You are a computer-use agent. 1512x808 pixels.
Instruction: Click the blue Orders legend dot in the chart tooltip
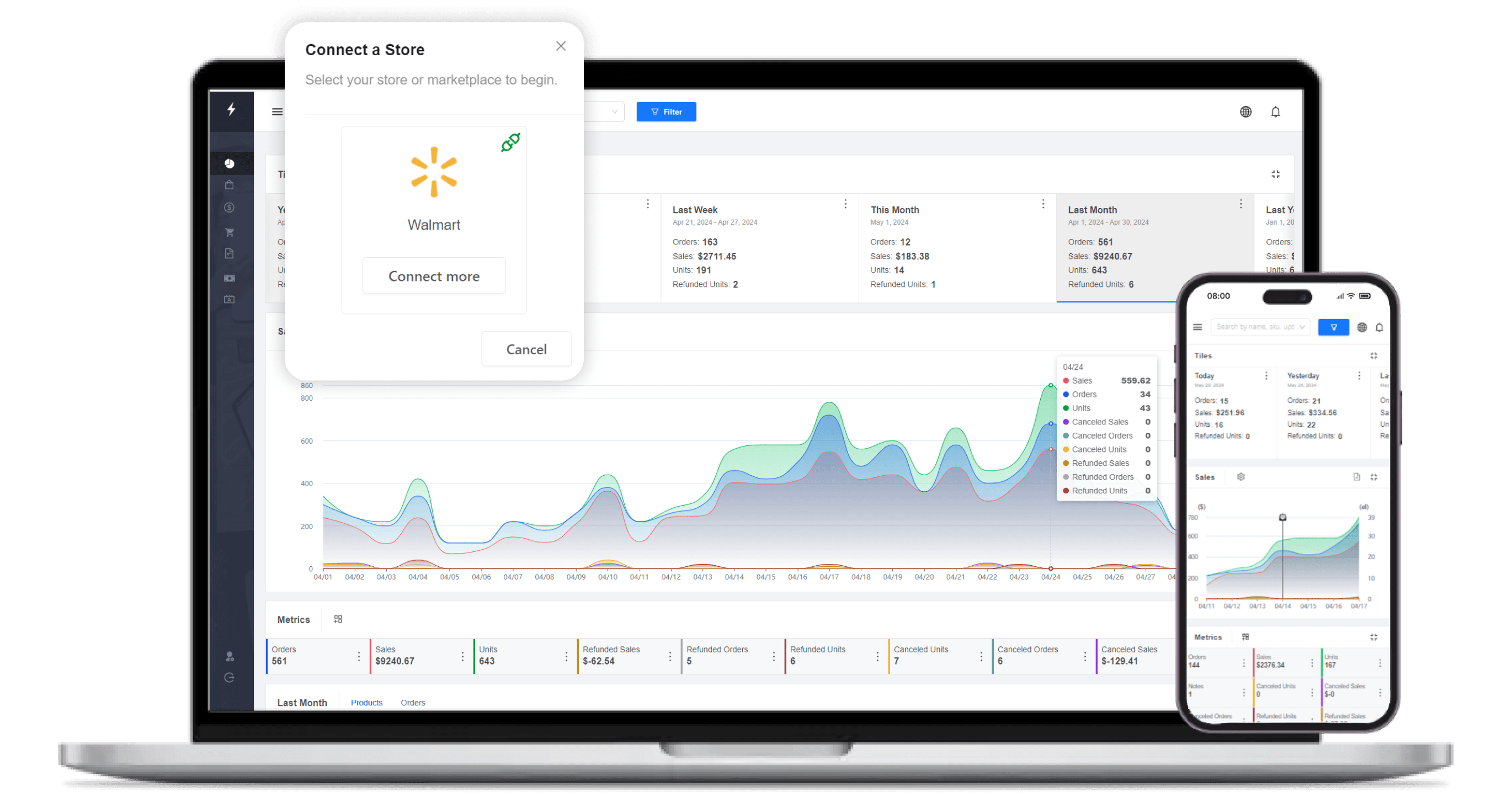coord(1066,395)
